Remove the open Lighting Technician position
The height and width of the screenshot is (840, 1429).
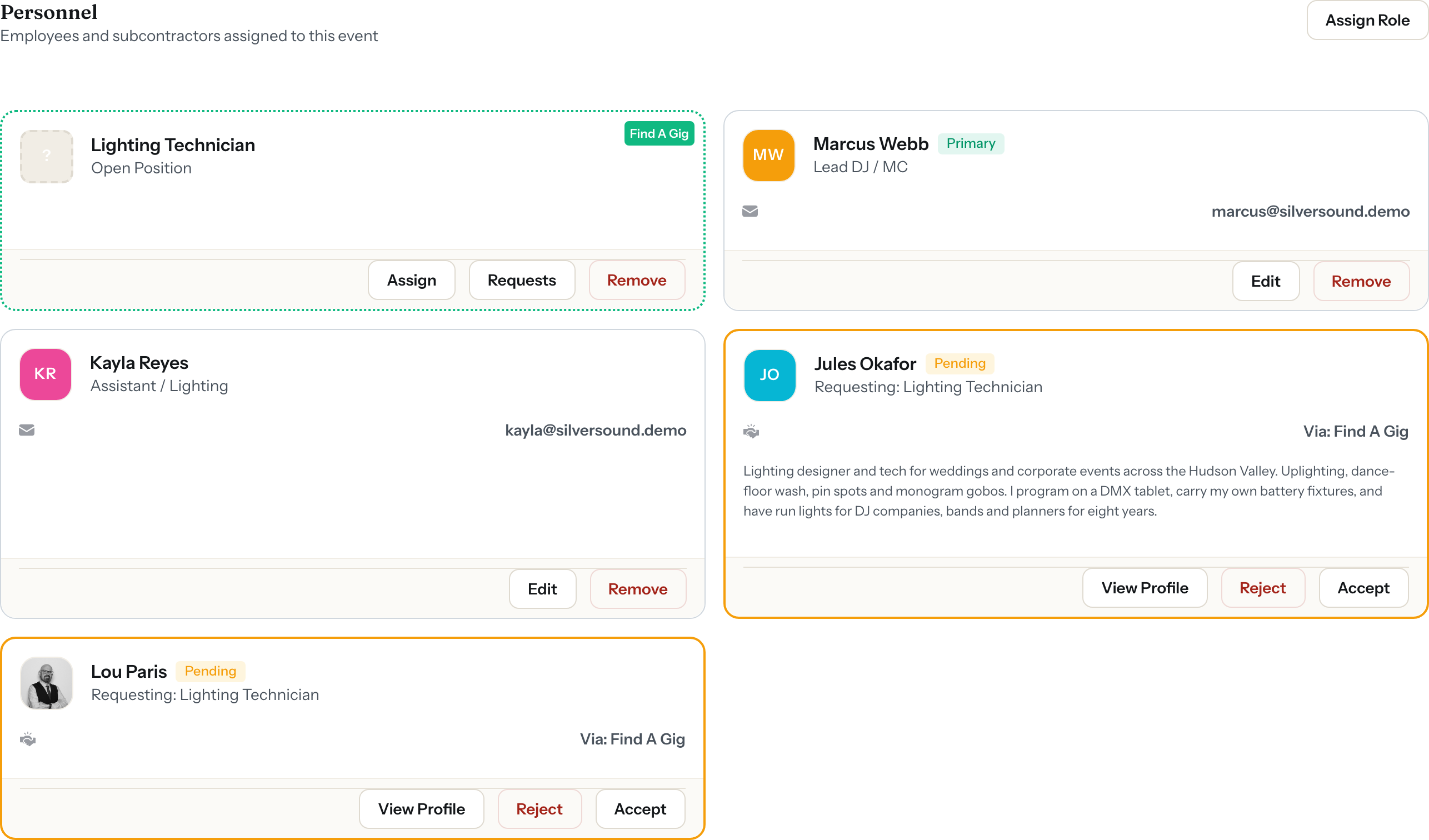tap(637, 280)
